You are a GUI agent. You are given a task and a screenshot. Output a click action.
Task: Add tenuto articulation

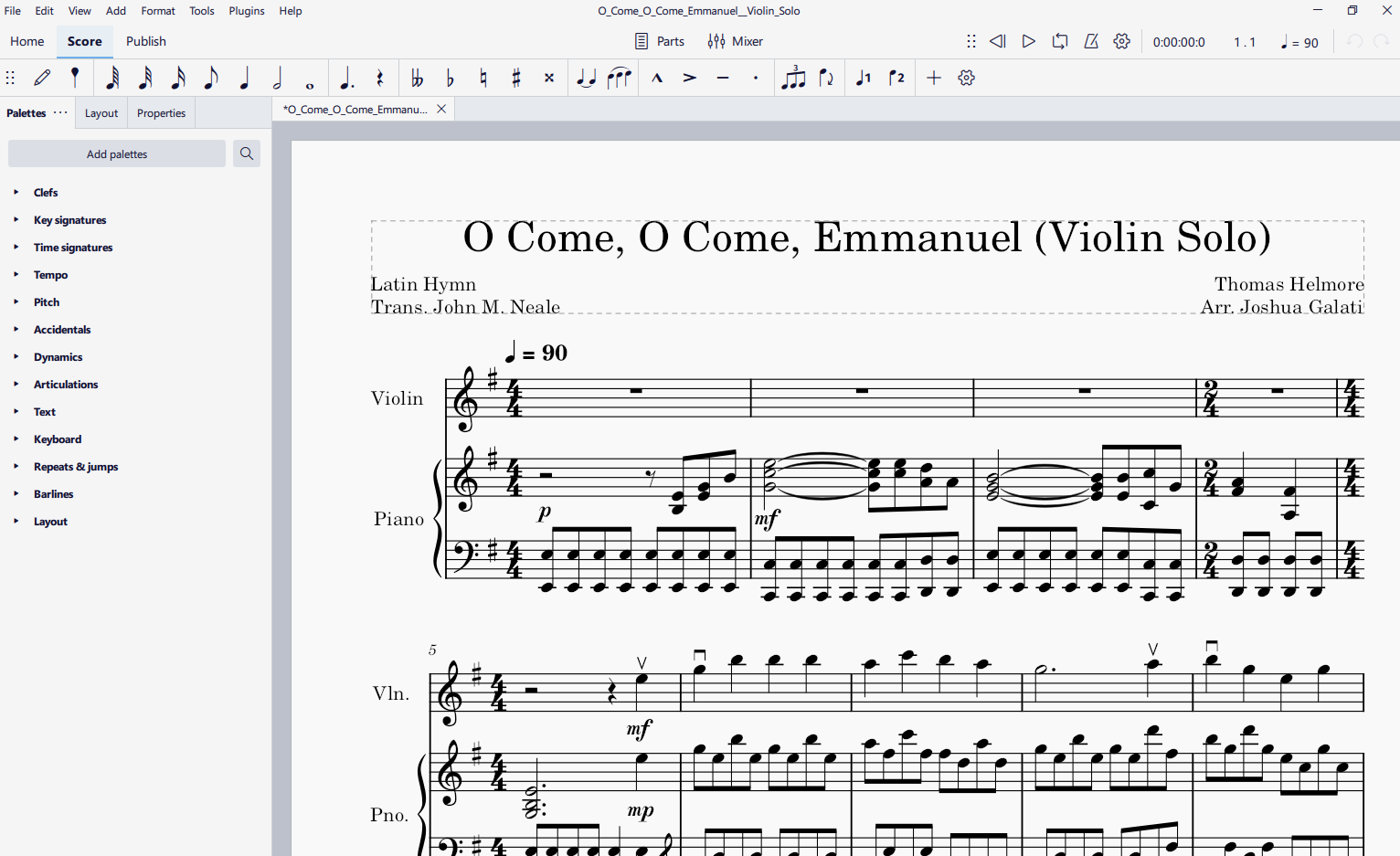(x=723, y=78)
